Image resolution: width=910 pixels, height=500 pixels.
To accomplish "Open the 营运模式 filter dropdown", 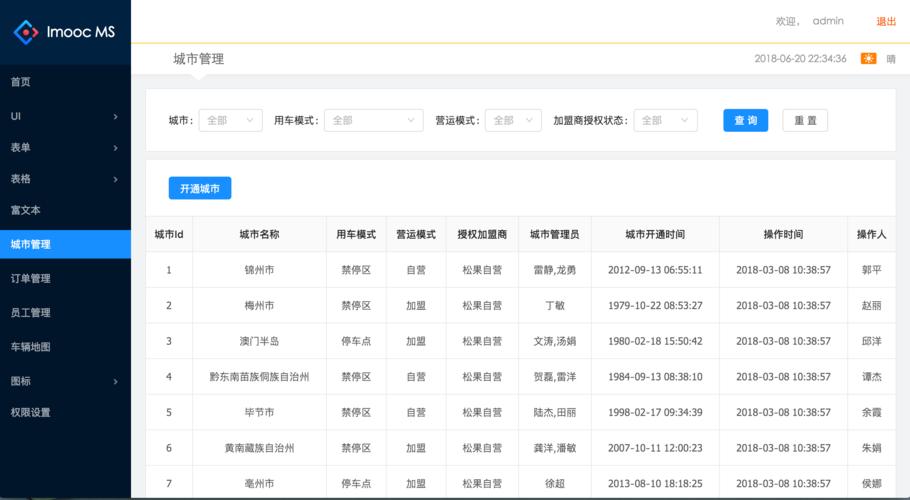I will 513,120.
